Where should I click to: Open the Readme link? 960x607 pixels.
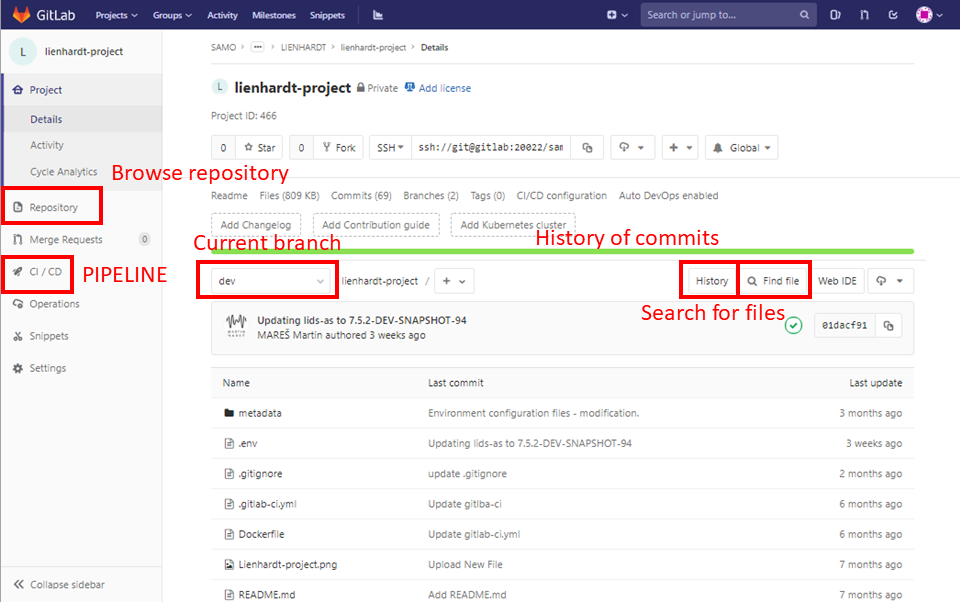[229, 195]
